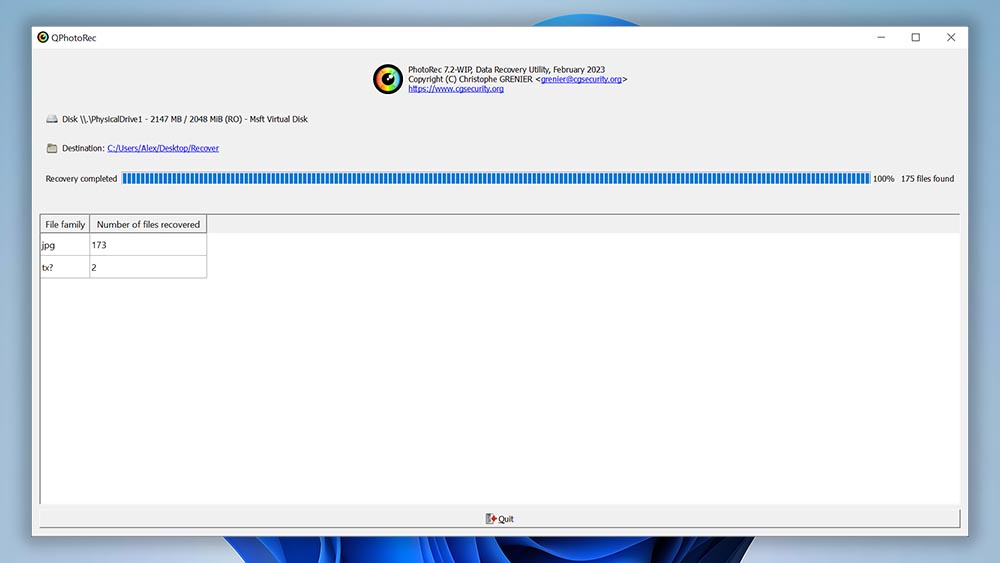This screenshot has width=1000, height=563.
Task: Click the QPhotoRec title bar app icon
Action: [x=43, y=37]
